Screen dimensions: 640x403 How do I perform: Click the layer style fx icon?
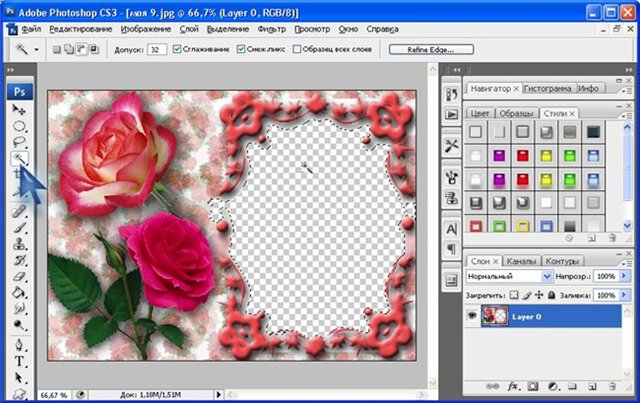tap(514, 385)
